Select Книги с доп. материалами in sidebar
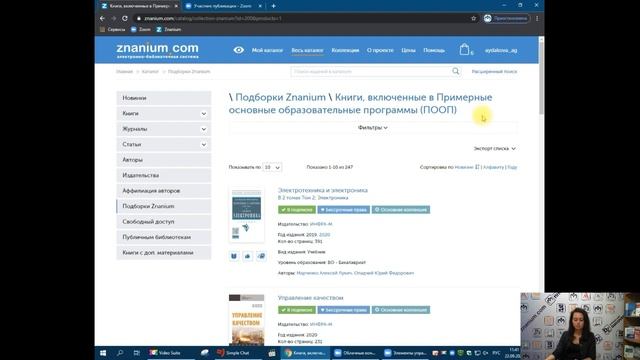The width and height of the screenshot is (640, 360). [x=164, y=253]
